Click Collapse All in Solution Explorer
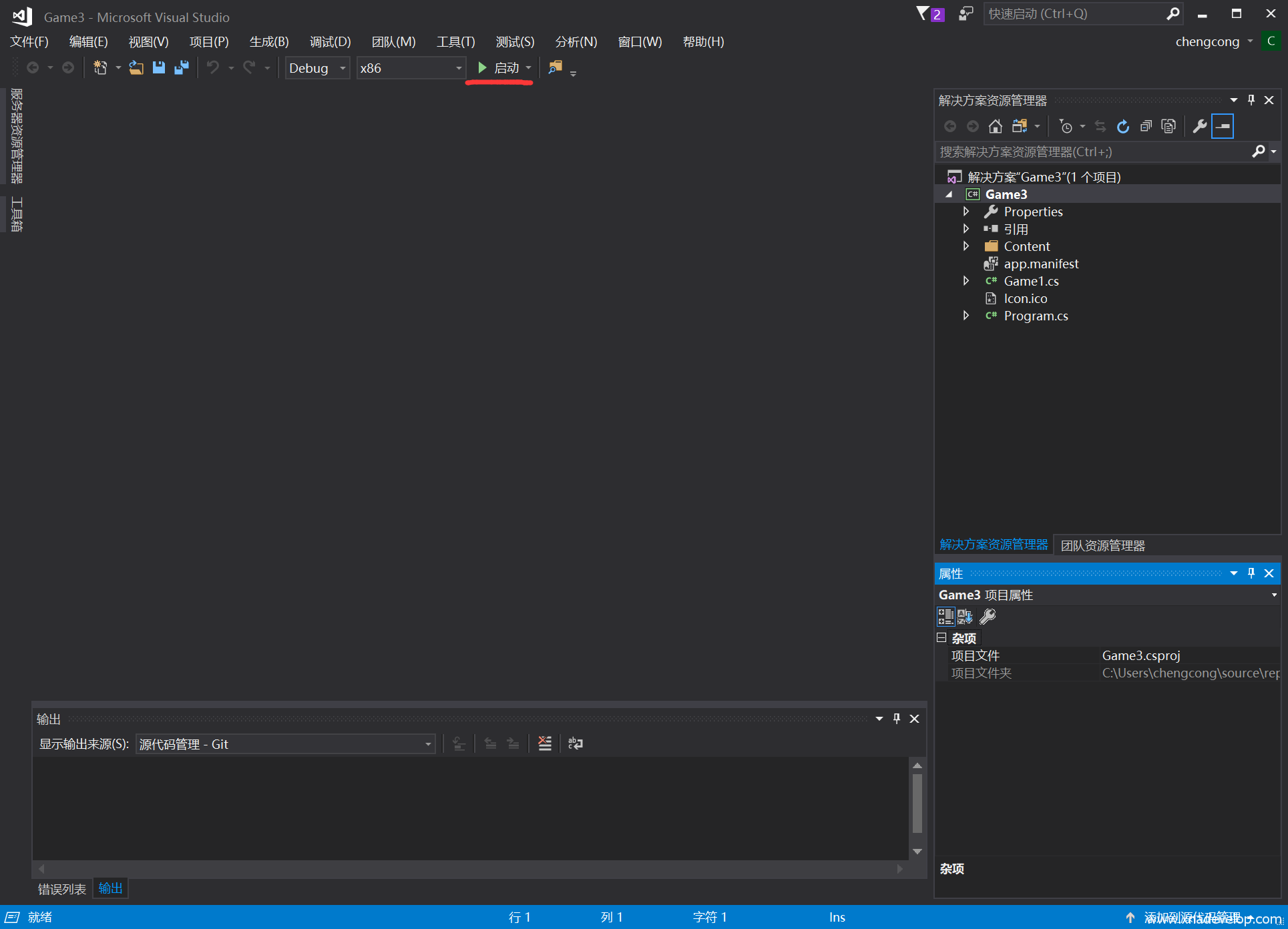1288x929 pixels. pos(1146,126)
